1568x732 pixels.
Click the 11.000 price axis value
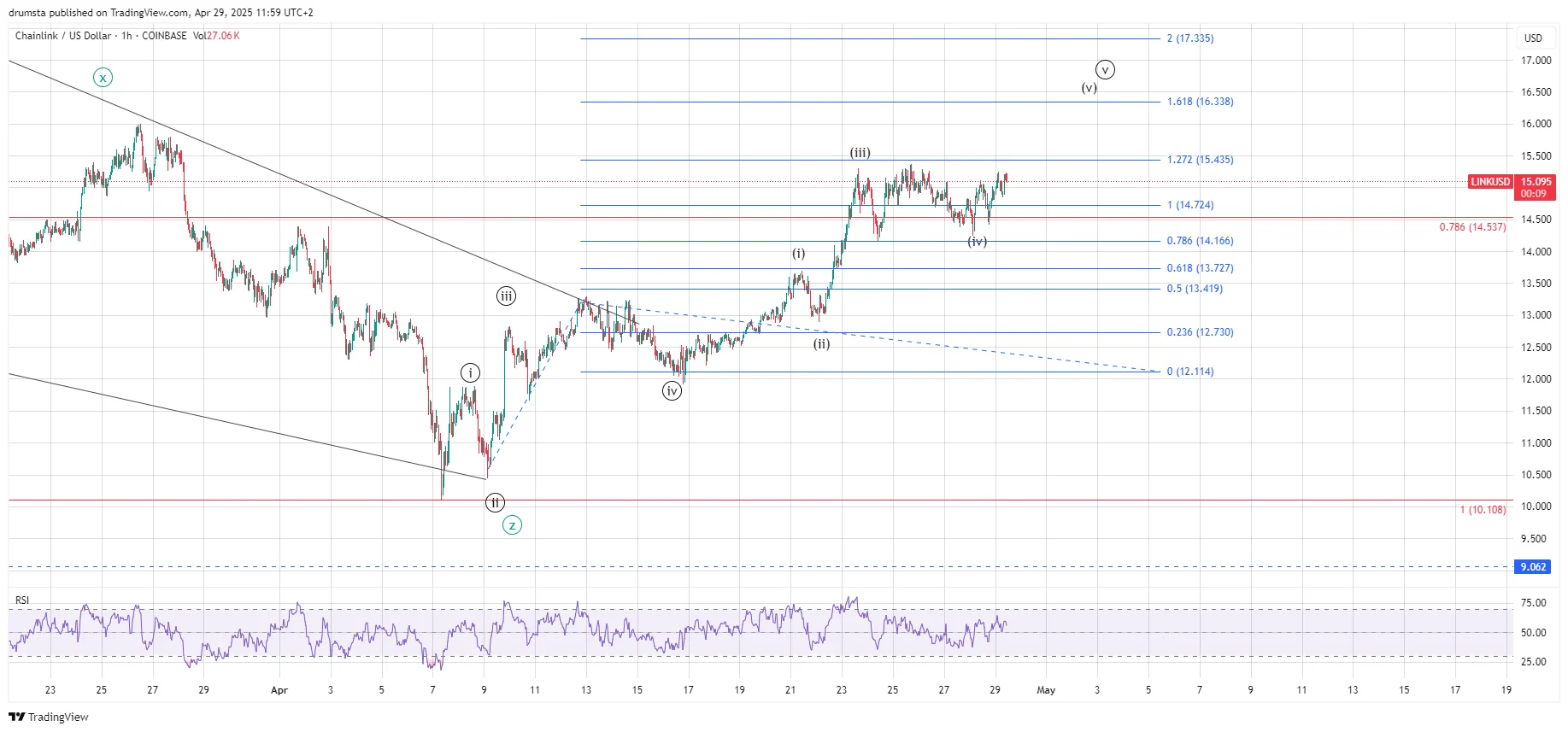(1536, 443)
